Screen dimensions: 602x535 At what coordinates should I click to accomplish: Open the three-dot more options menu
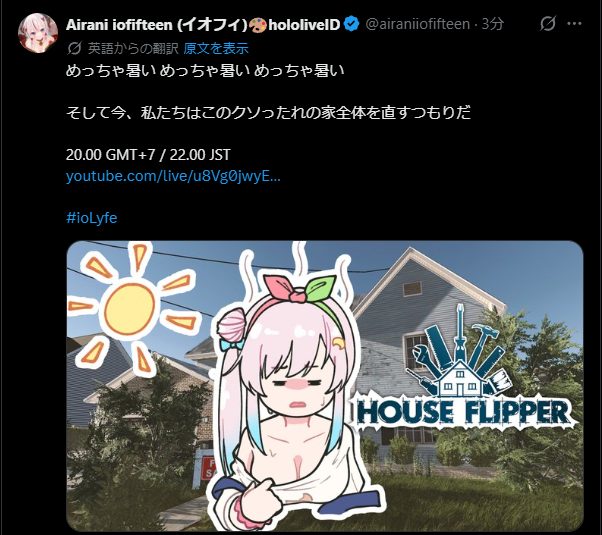click(x=574, y=24)
